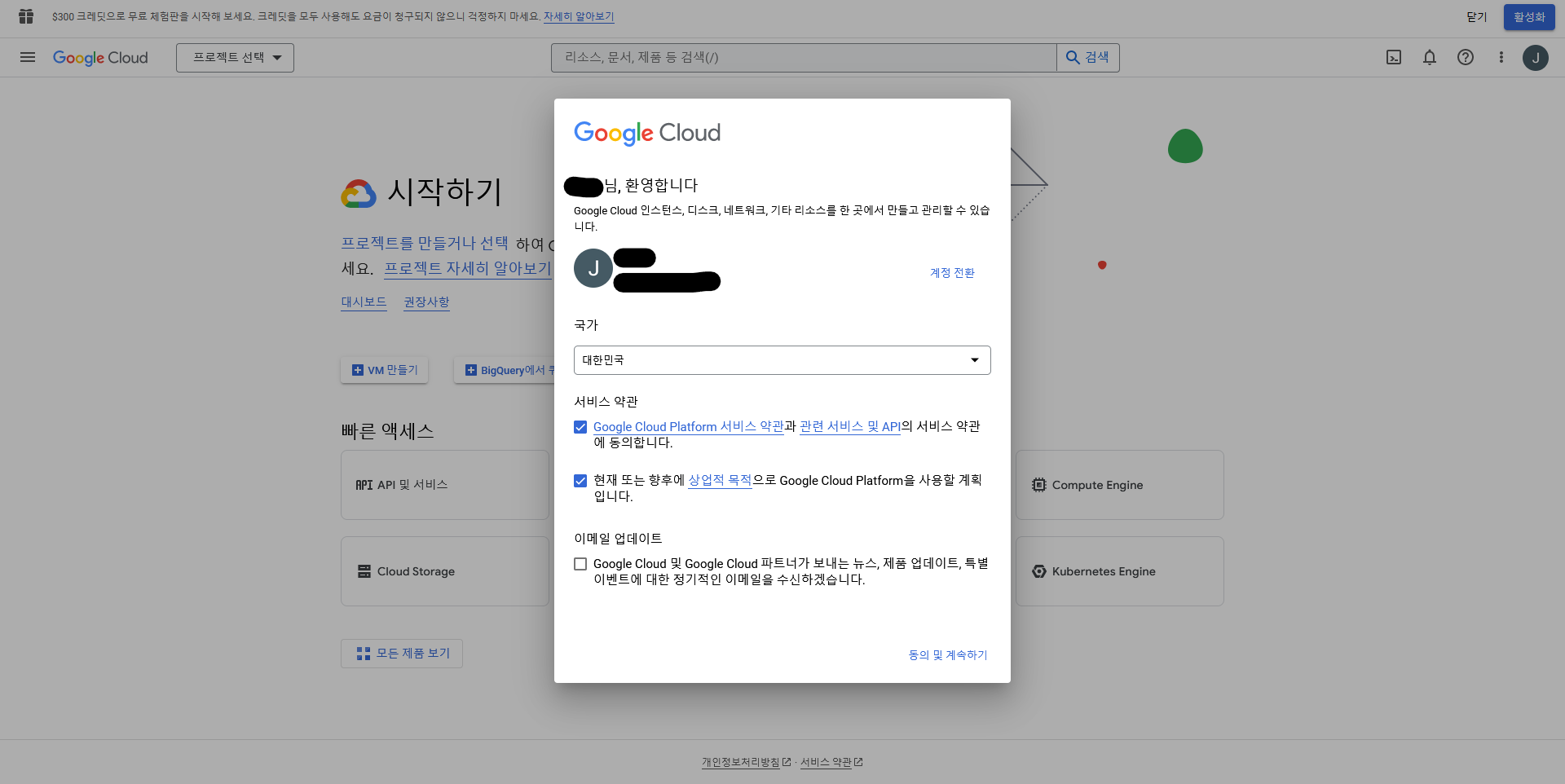Open the notifications bell
Screen dimensions: 1565x784
click(x=1430, y=57)
